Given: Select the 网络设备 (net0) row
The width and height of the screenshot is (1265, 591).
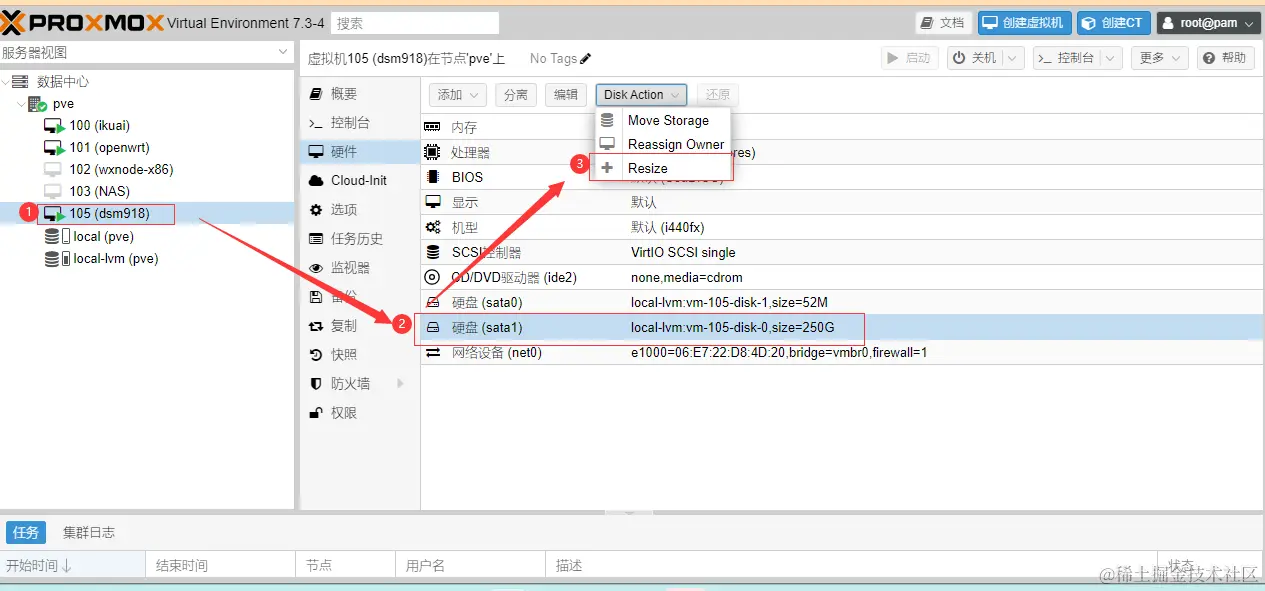Looking at the screenshot, I should 842,352.
